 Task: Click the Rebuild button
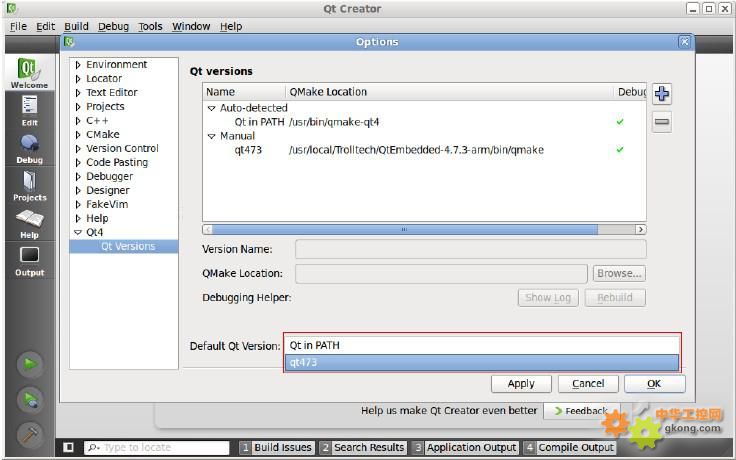pyautogui.click(x=615, y=298)
